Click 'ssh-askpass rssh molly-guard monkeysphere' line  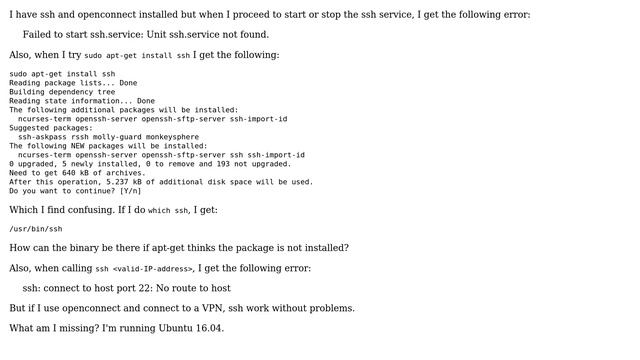click(109, 137)
